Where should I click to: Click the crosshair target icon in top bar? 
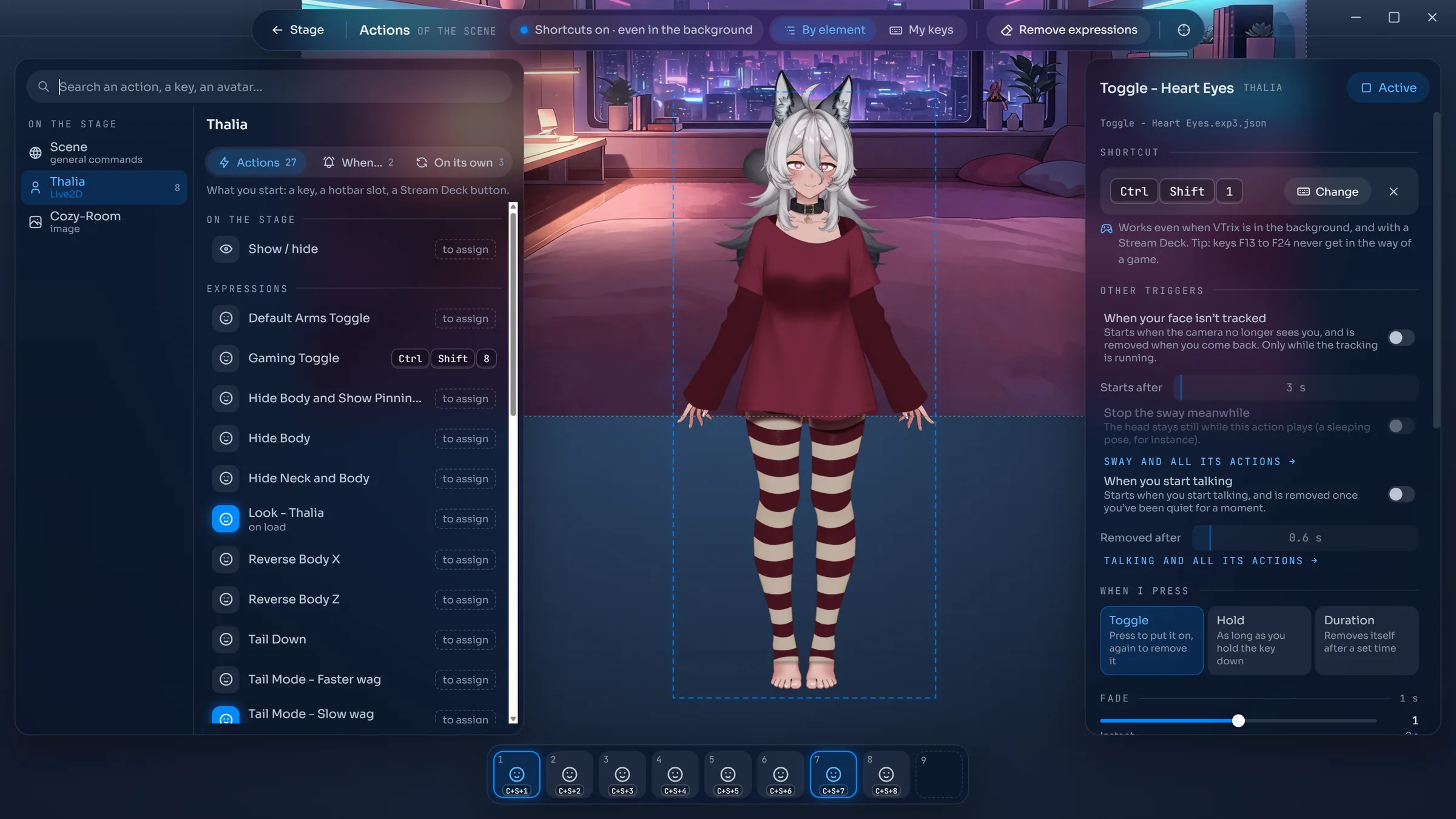click(1184, 30)
